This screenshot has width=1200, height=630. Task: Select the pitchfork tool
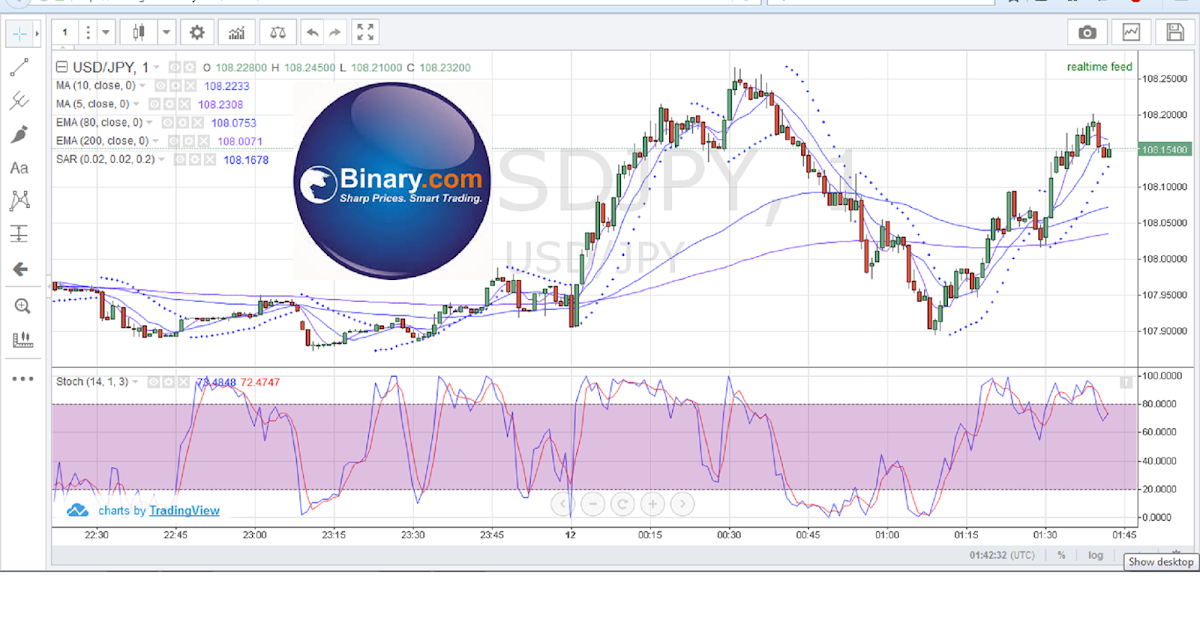[19, 100]
